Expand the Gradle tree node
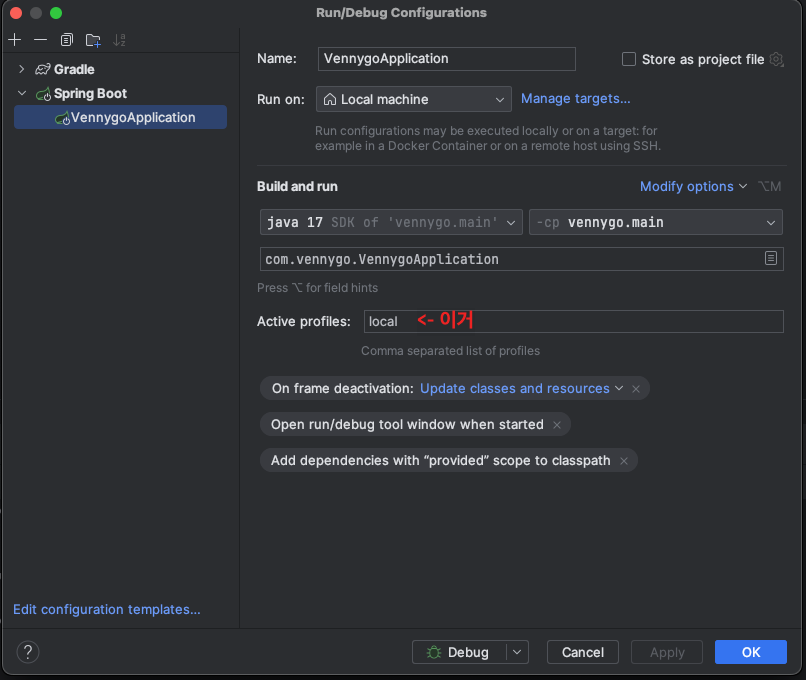The height and width of the screenshot is (680, 806). click(x=22, y=69)
